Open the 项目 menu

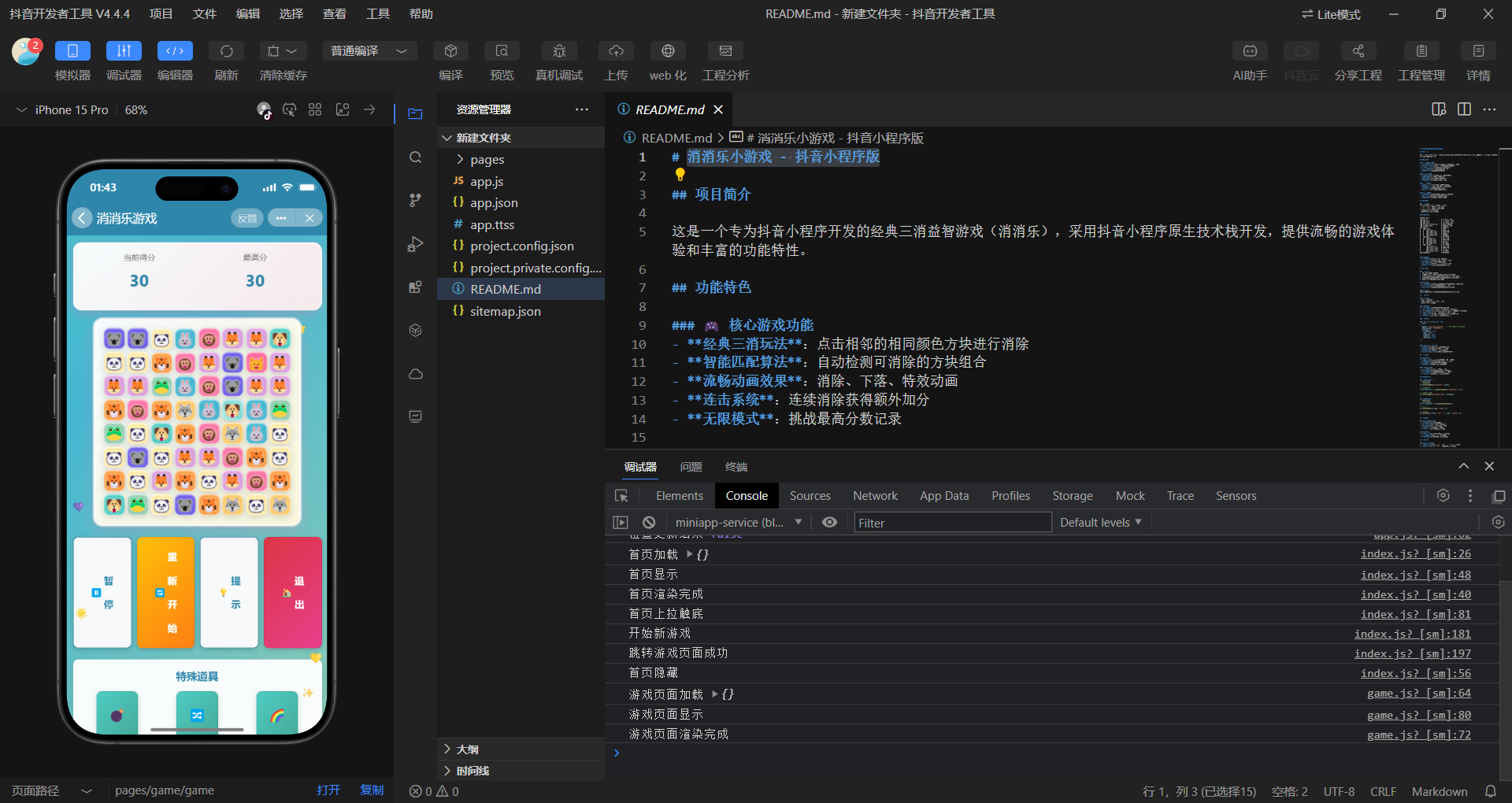161,14
